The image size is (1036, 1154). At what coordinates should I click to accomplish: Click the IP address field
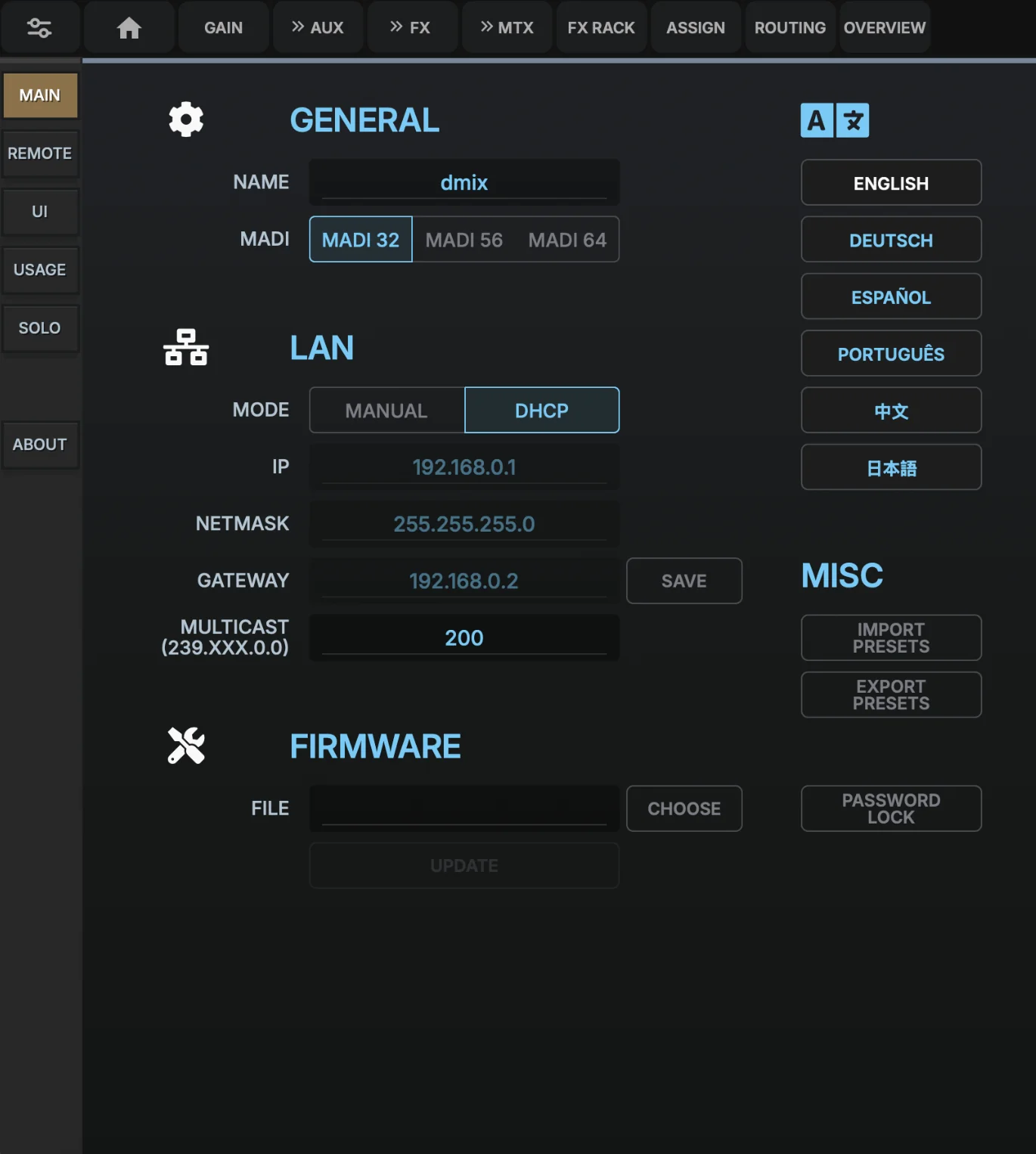click(x=464, y=467)
